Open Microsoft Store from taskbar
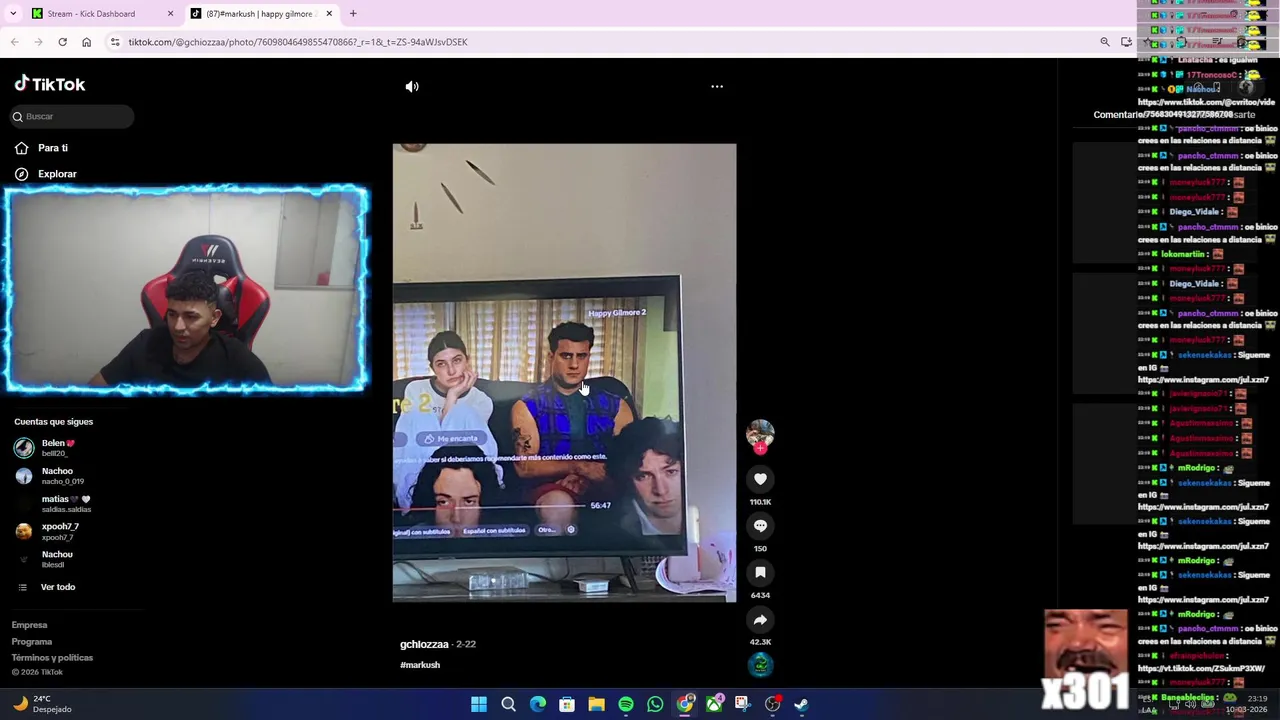 (567, 704)
